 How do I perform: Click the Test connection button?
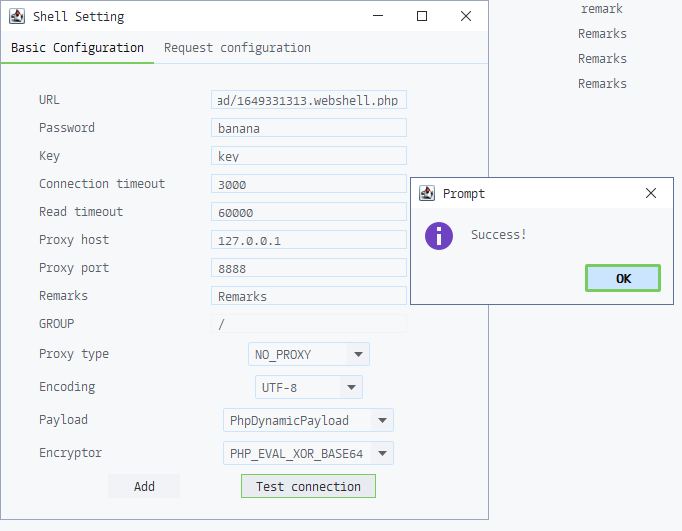coord(308,487)
